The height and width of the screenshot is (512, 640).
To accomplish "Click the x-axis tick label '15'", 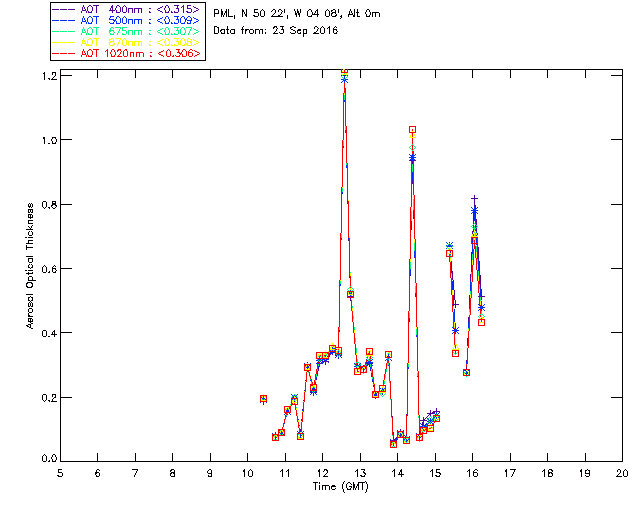I will [x=435, y=473].
